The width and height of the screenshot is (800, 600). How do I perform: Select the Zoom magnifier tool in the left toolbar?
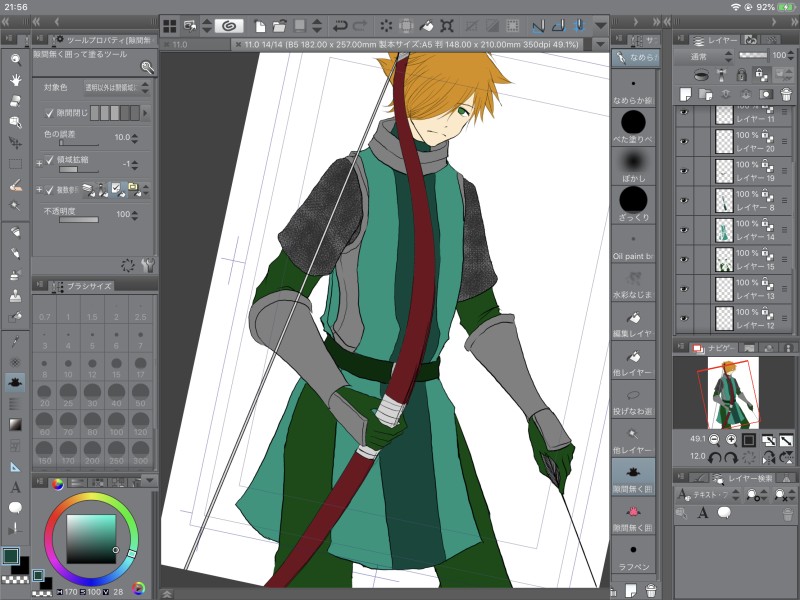tap(16, 60)
